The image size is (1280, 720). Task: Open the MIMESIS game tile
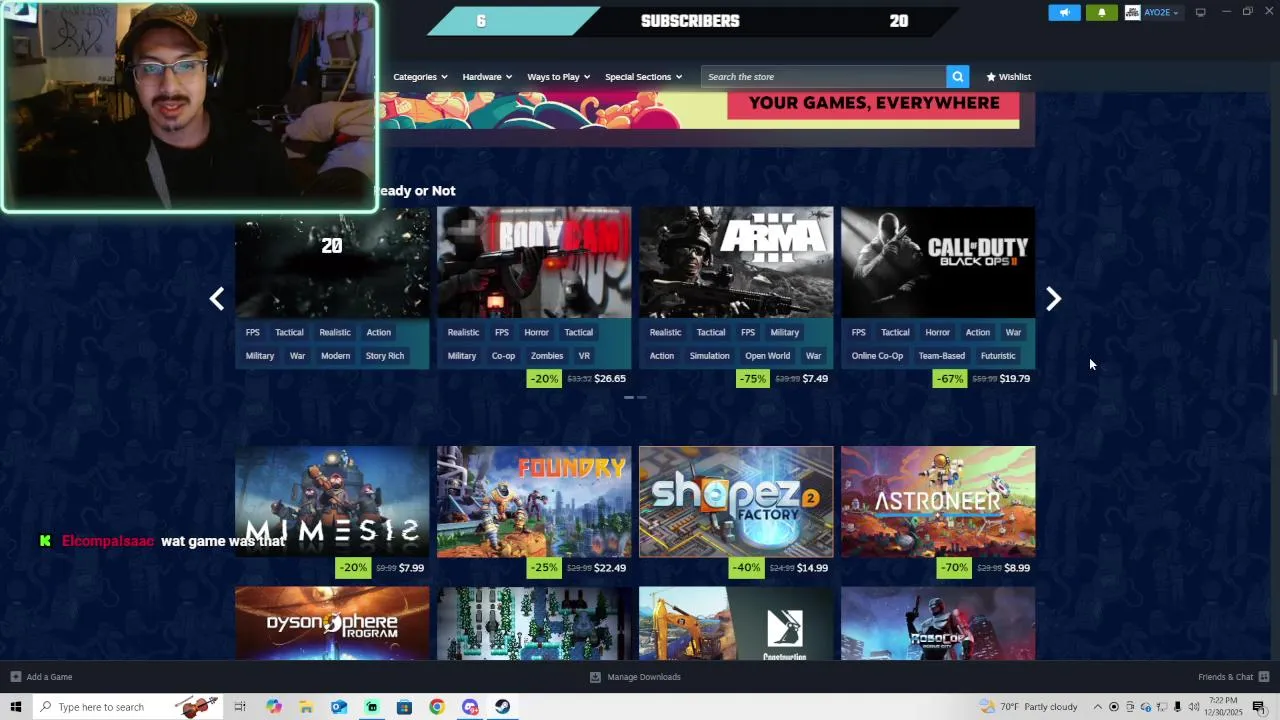pyautogui.click(x=332, y=501)
